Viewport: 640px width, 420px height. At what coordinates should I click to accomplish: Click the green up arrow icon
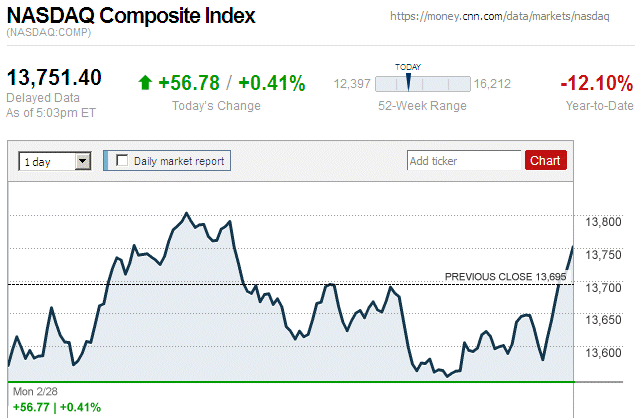(145, 83)
